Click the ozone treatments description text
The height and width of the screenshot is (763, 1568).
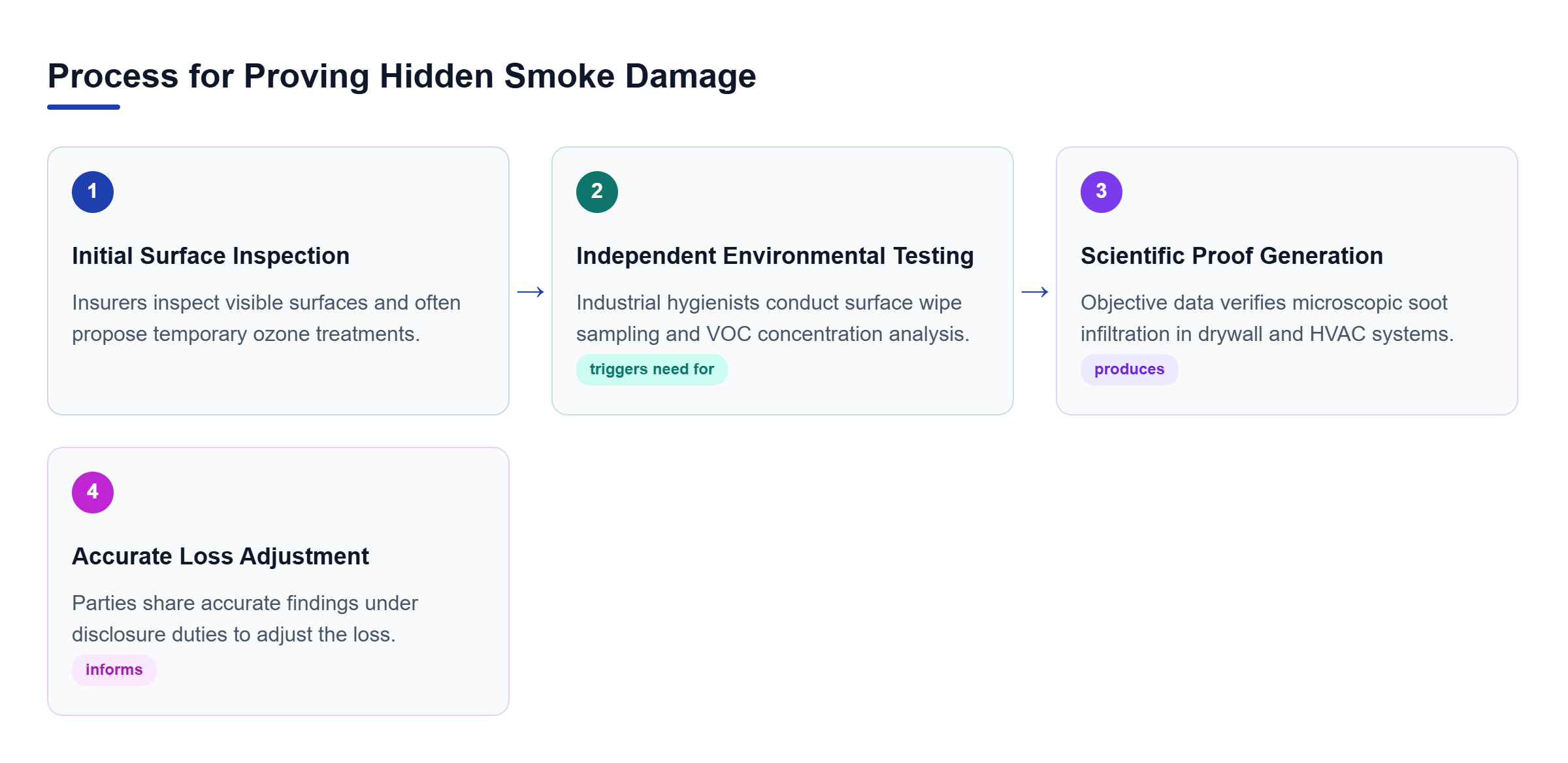(267, 319)
